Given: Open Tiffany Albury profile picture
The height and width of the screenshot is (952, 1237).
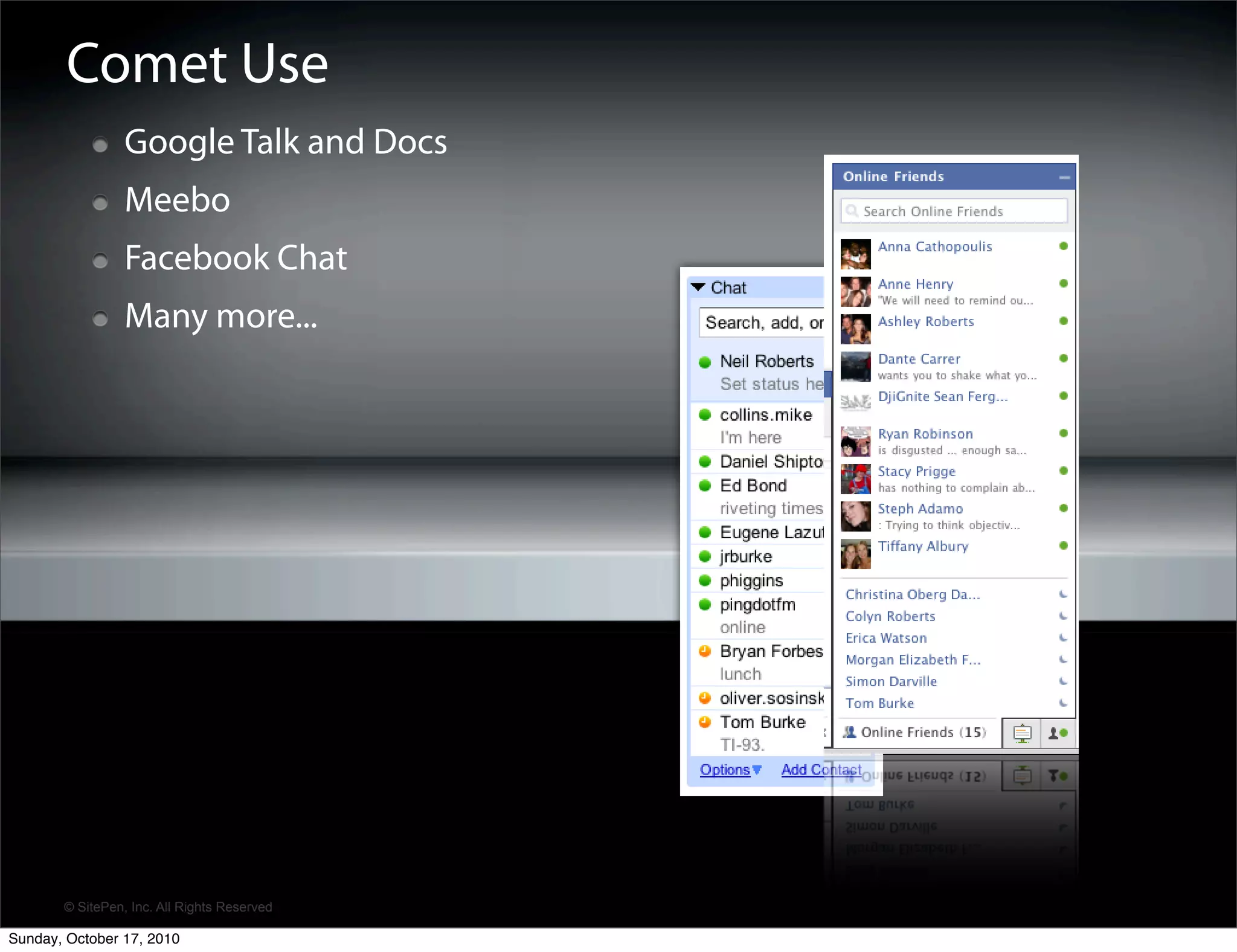Looking at the screenshot, I should tap(855, 553).
